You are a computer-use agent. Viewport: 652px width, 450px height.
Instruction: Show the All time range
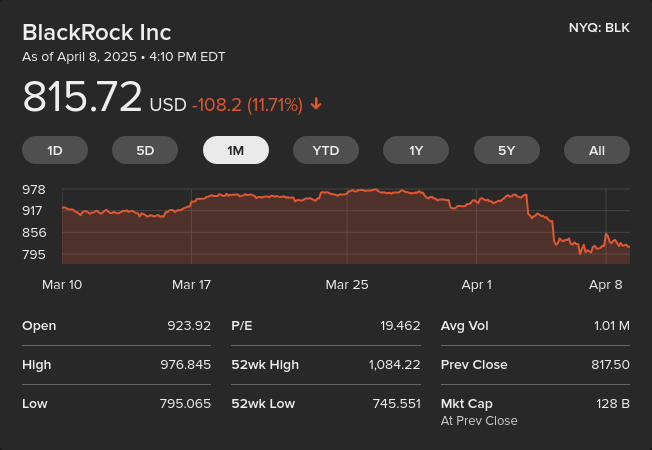tap(597, 150)
